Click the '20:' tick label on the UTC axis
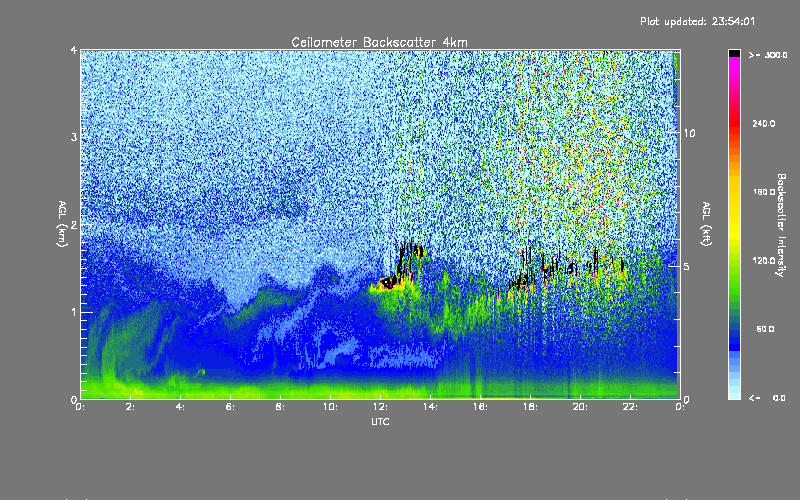Image resolution: width=800 pixels, height=500 pixels. tap(580, 407)
